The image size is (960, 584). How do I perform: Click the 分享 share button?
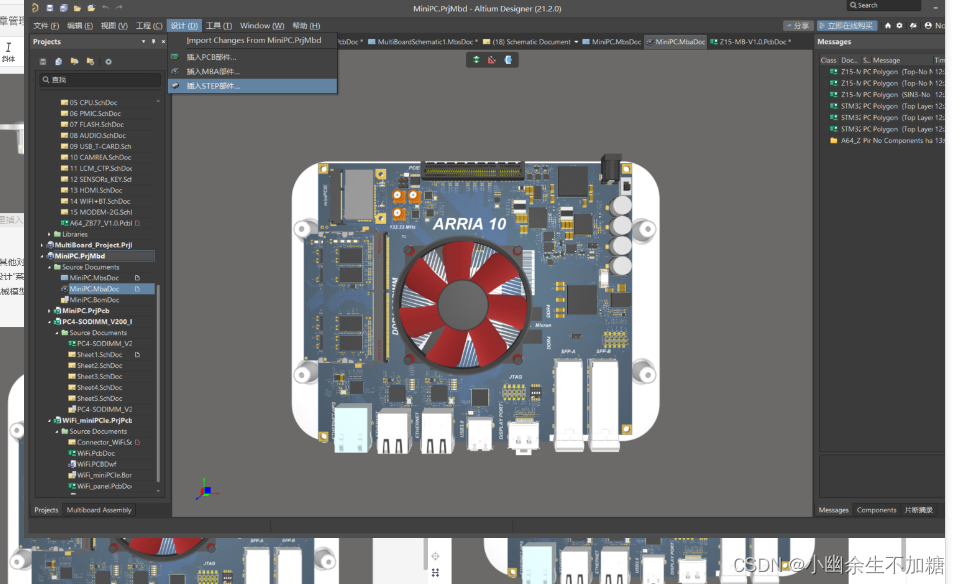(798, 26)
